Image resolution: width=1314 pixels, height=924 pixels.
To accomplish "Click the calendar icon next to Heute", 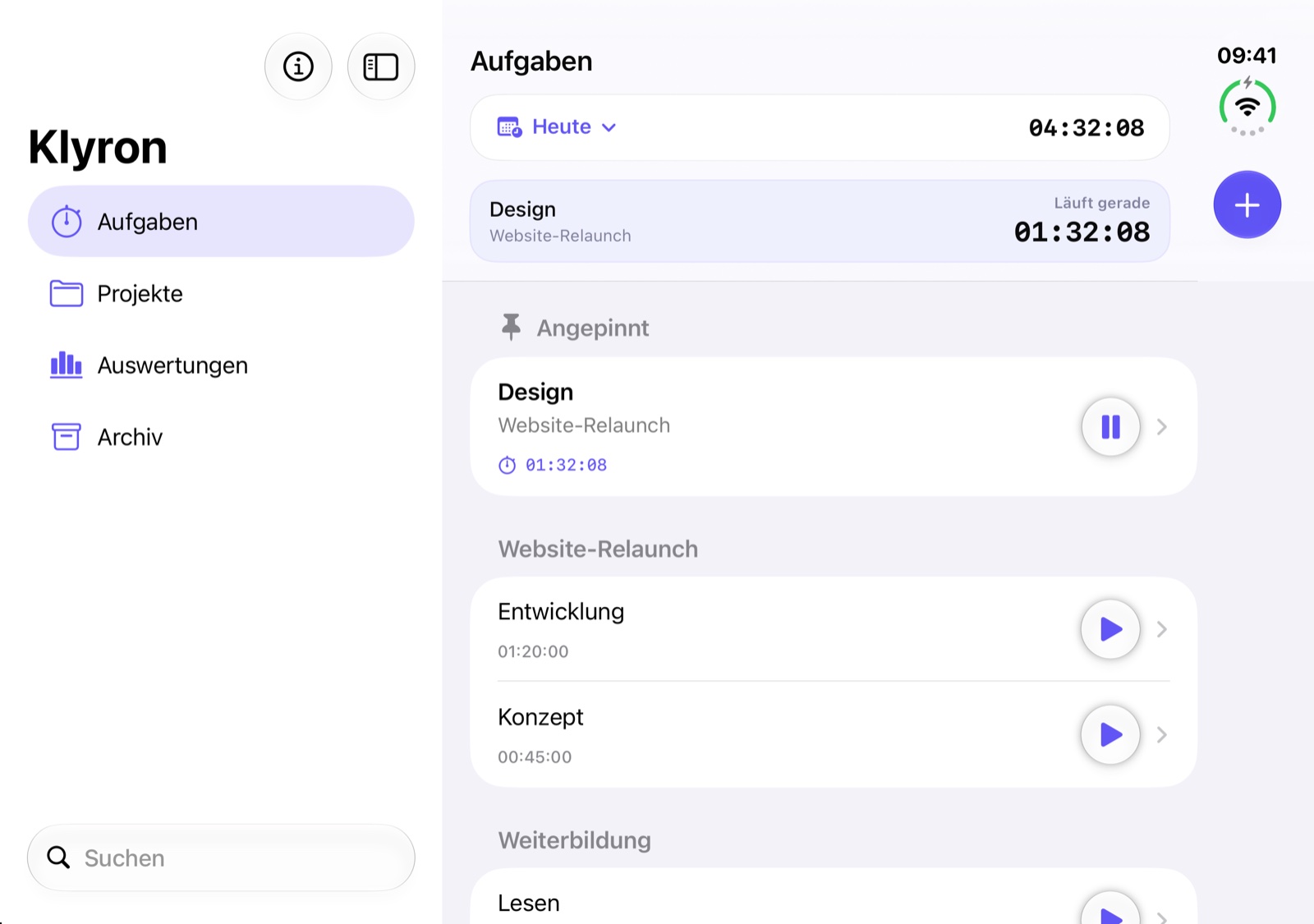I will point(509,126).
